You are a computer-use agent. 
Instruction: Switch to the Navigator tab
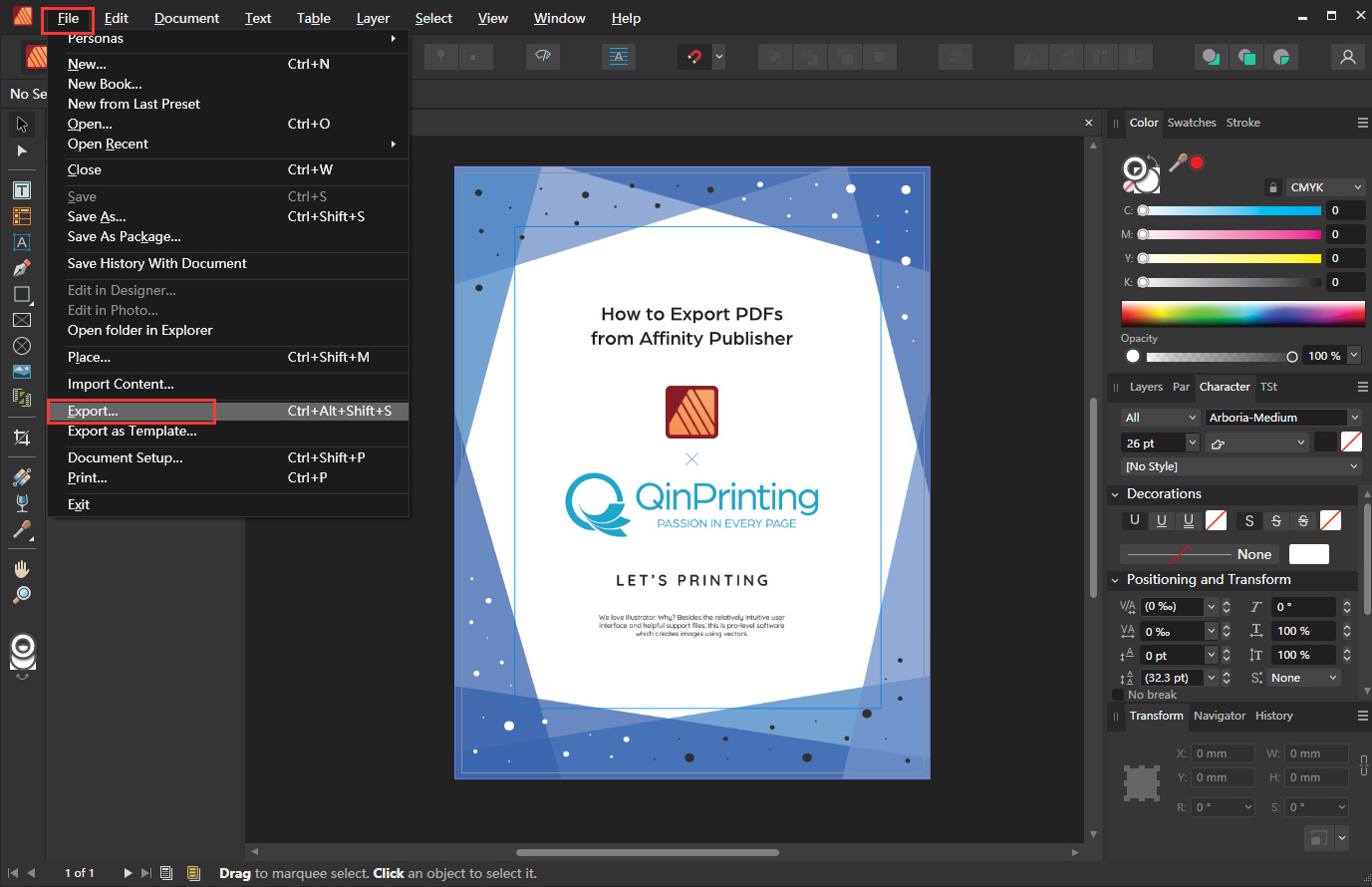point(1220,716)
